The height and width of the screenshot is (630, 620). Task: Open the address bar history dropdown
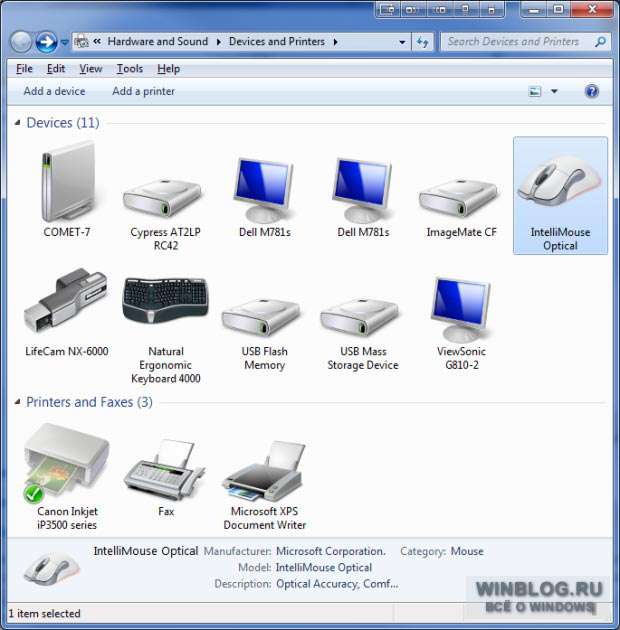click(x=402, y=42)
